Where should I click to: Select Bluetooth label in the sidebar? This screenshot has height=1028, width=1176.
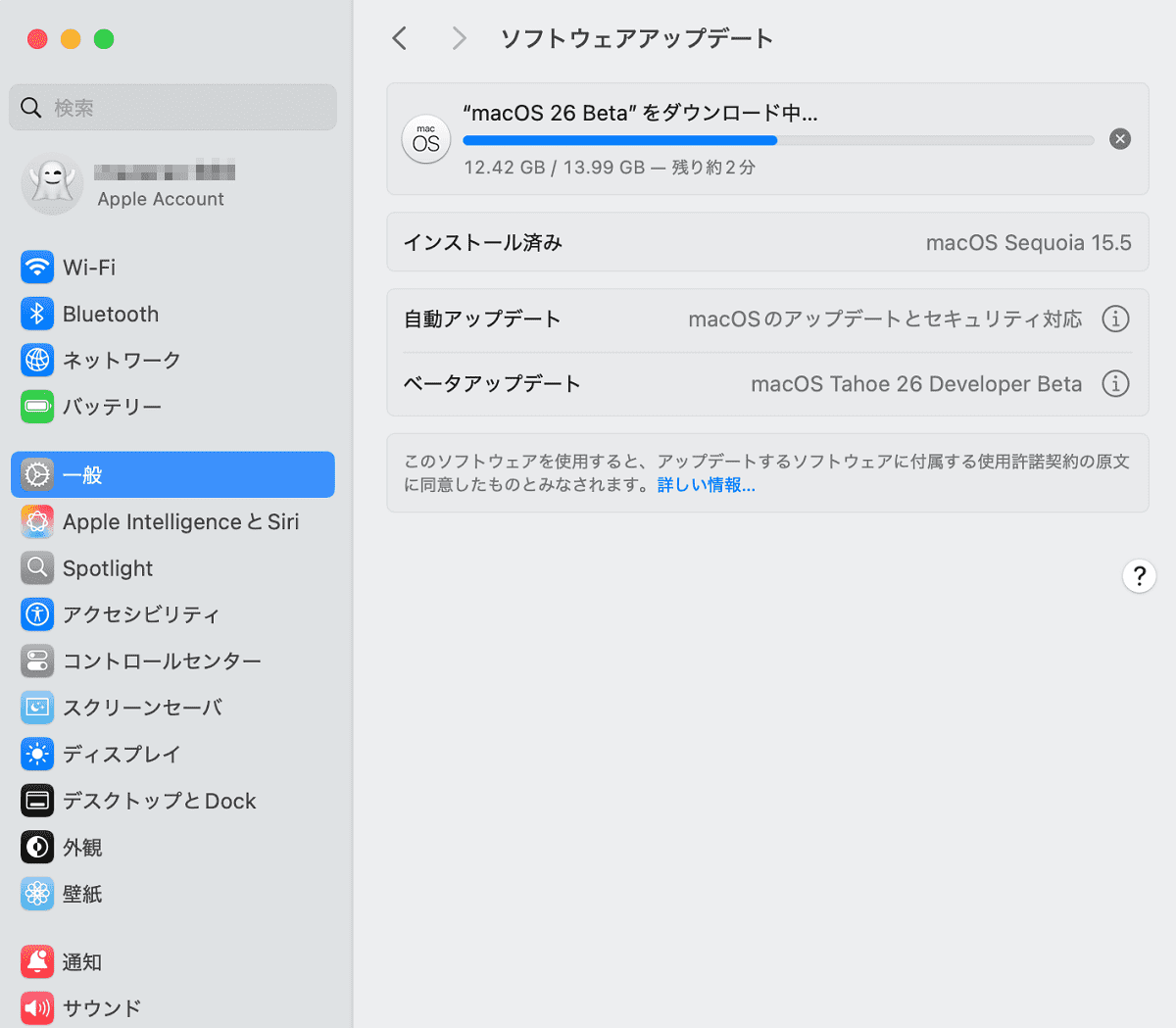tap(111, 315)
